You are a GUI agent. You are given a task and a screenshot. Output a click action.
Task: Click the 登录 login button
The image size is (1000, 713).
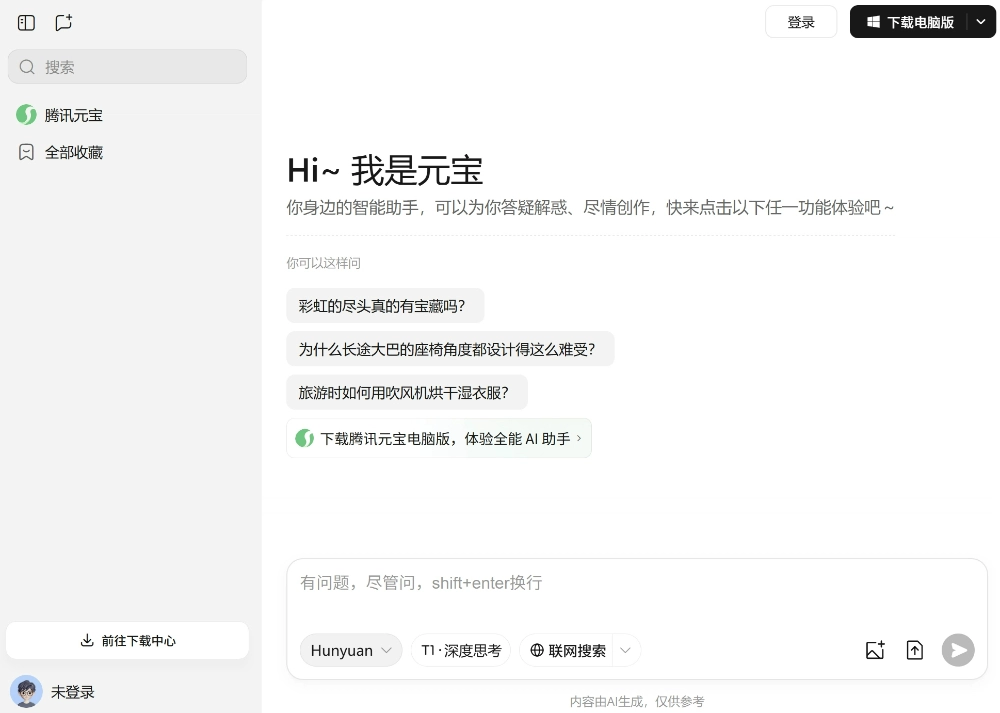(x=800, y=22)
